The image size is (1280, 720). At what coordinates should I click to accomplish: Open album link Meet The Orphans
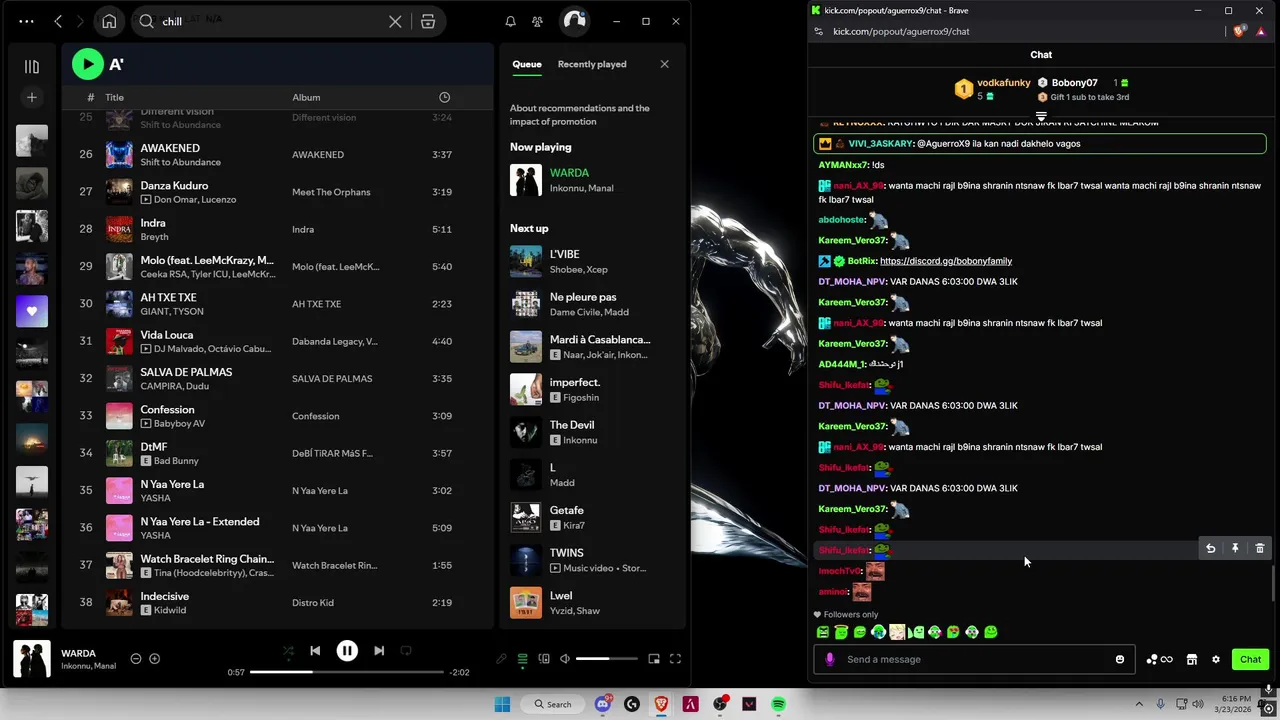pyautogui.click(x=330, y=192)
